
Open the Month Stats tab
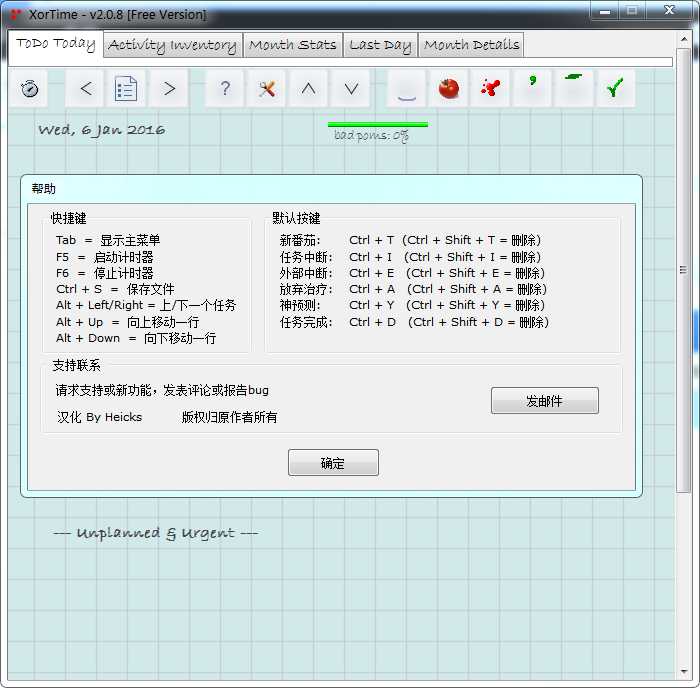point(293,45)
